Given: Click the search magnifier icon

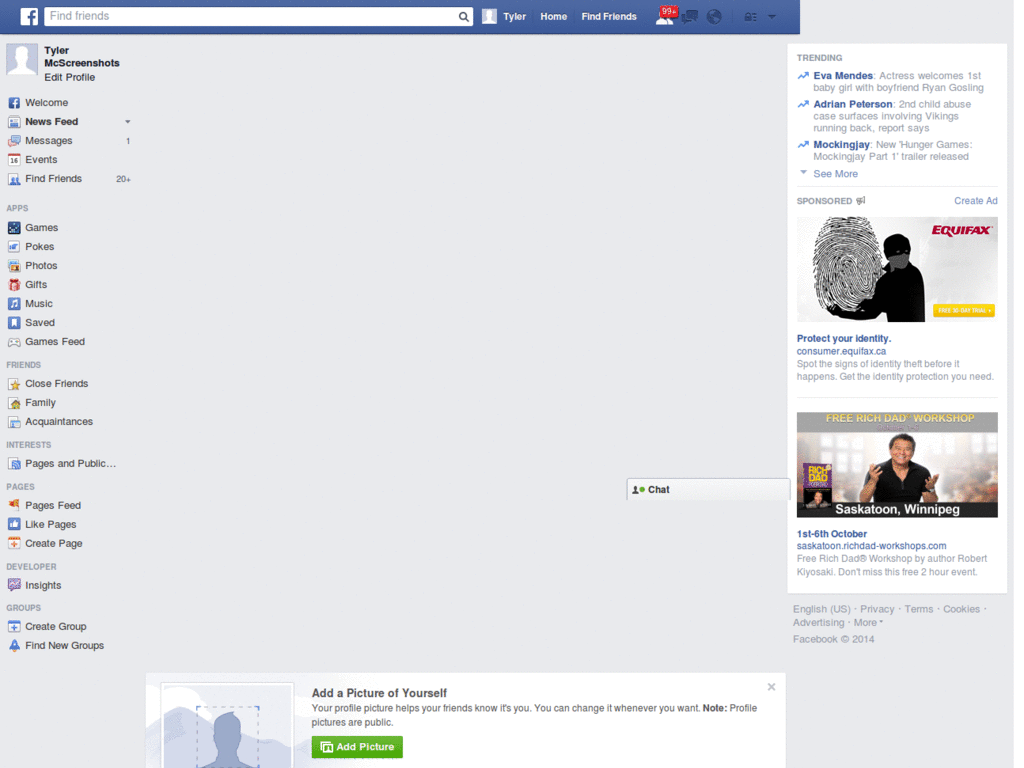Looking at the screenshot, I should point(463,16).
